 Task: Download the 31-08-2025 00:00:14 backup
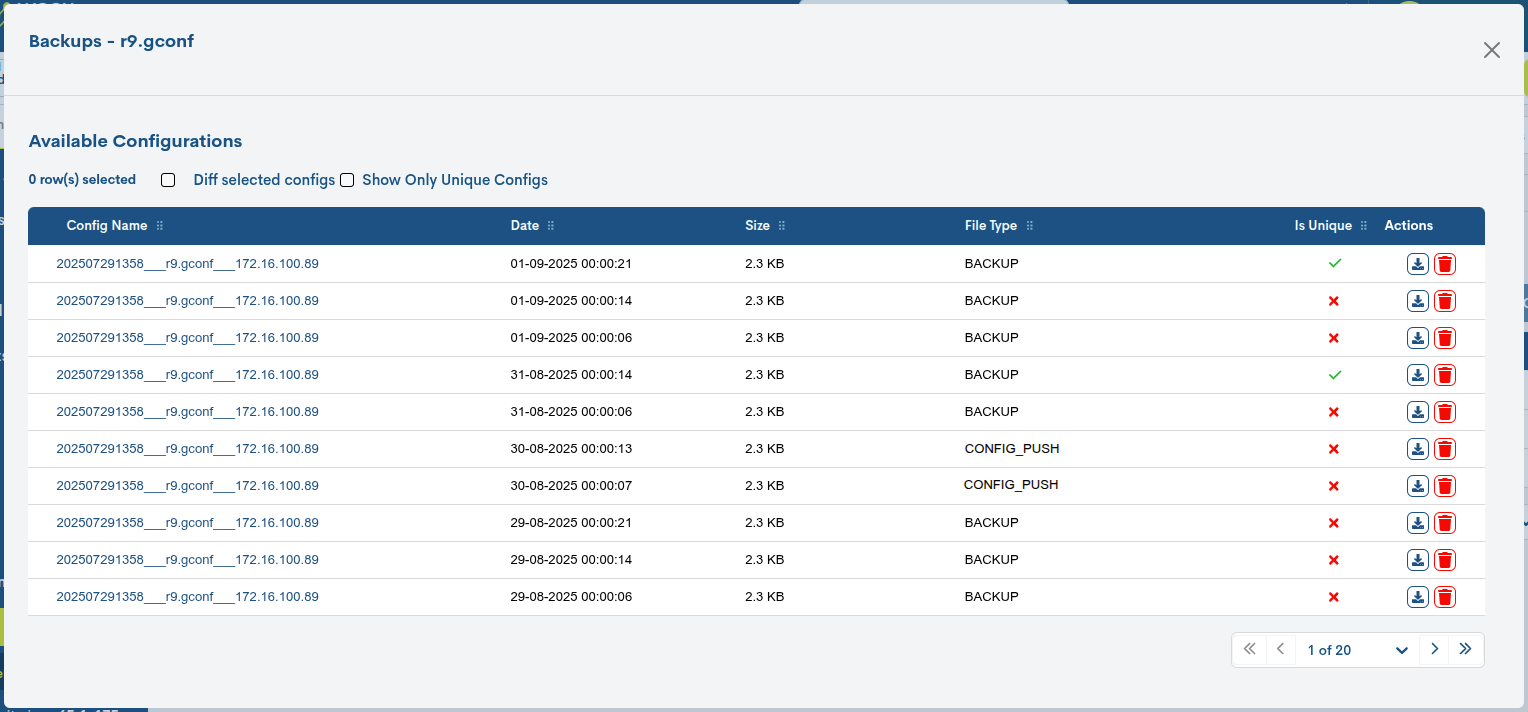coord(1418,374)
